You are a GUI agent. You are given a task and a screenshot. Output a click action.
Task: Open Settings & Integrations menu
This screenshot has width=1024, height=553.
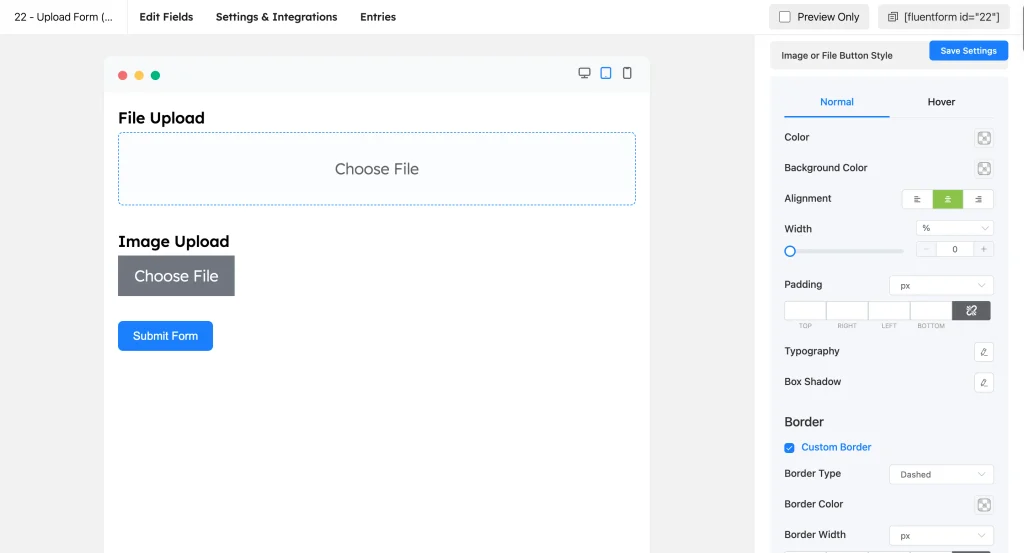pos(276,17)
